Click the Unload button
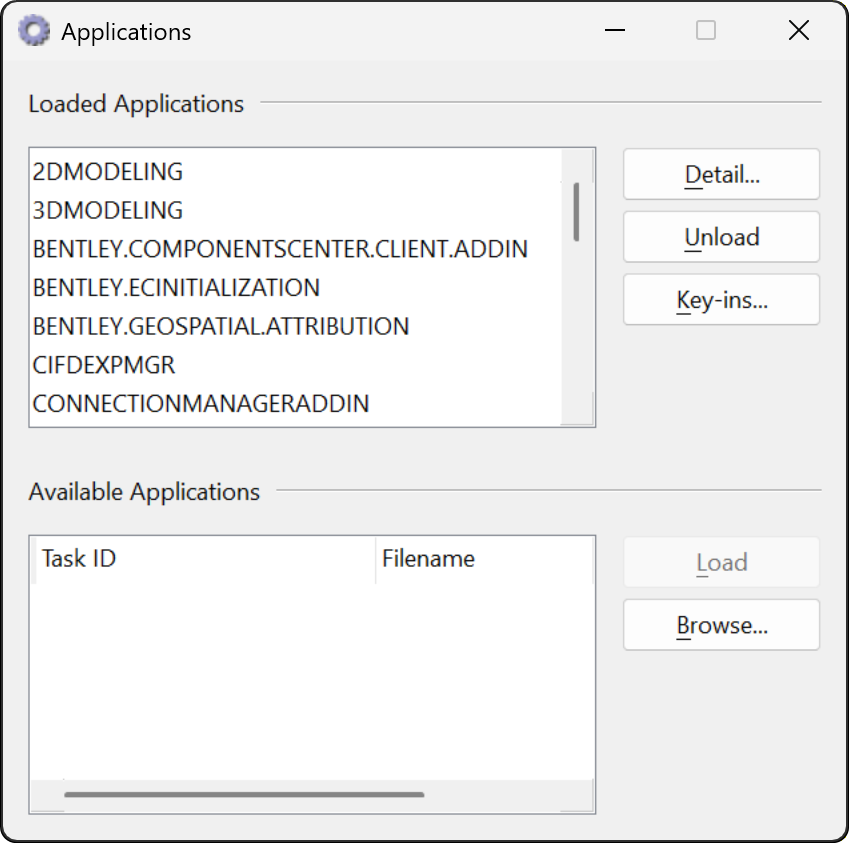Screen dimensions: 849x843 721,237
